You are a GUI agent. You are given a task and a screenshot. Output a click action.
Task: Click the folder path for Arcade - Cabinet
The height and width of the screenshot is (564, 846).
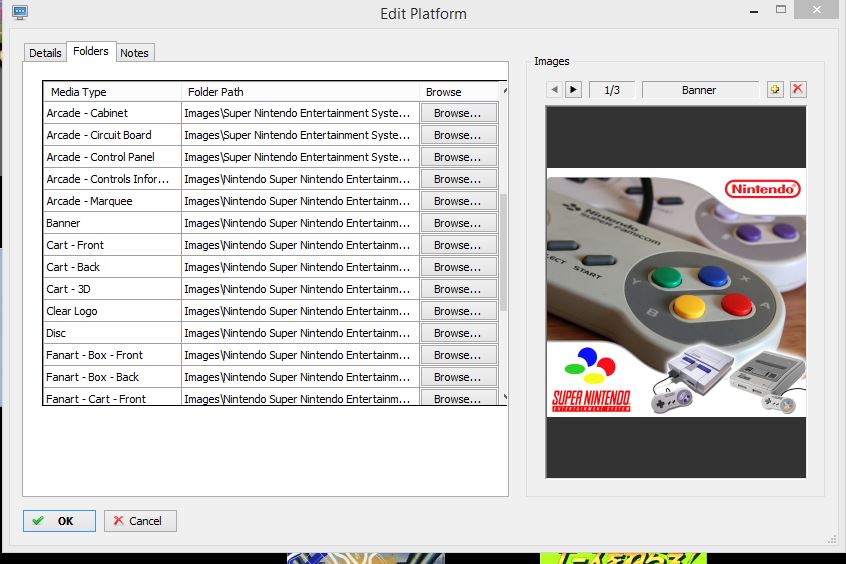(x=301, y=113)
